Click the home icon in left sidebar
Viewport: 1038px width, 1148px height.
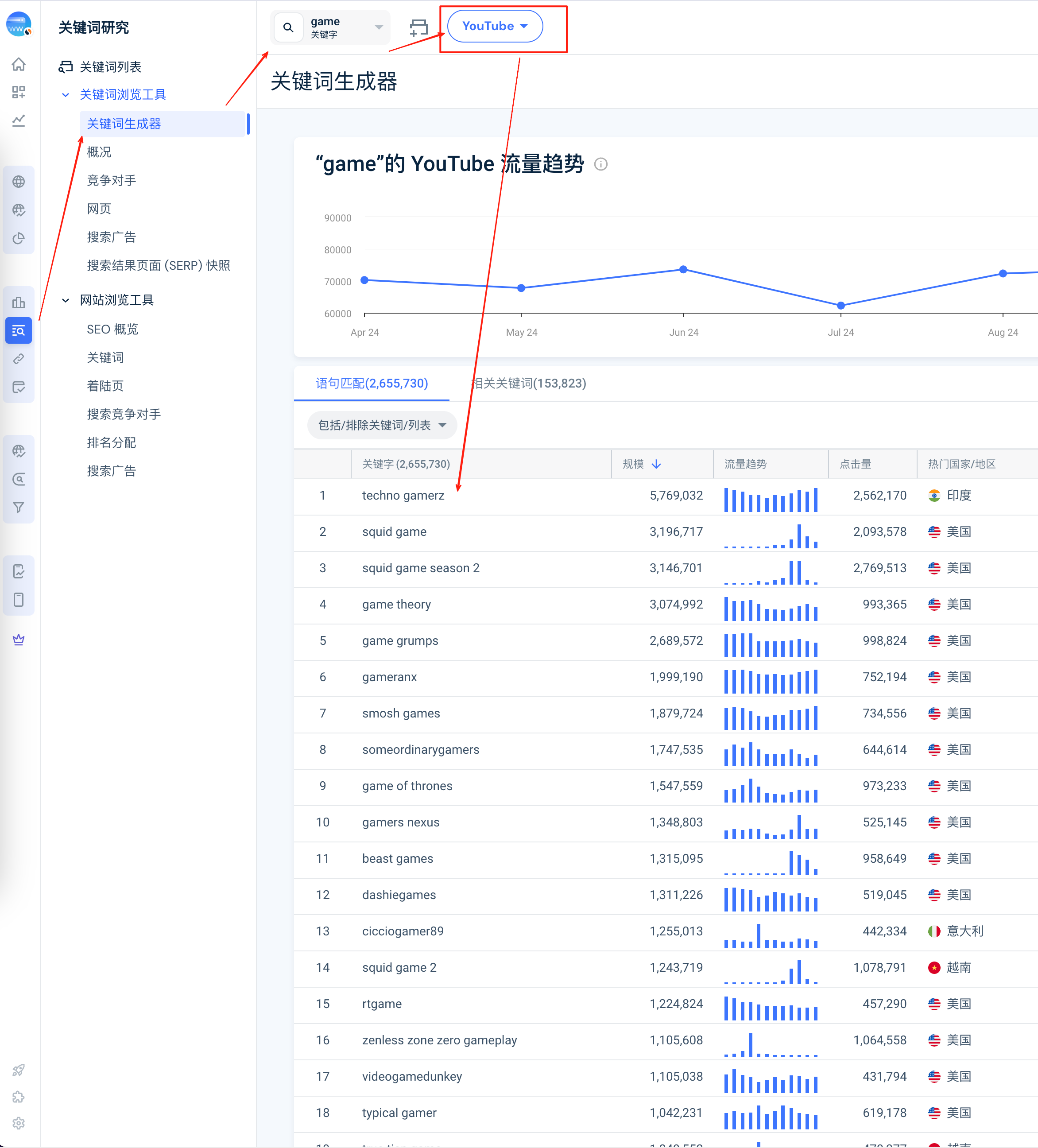pyautogui.click(x=19, y=64)
